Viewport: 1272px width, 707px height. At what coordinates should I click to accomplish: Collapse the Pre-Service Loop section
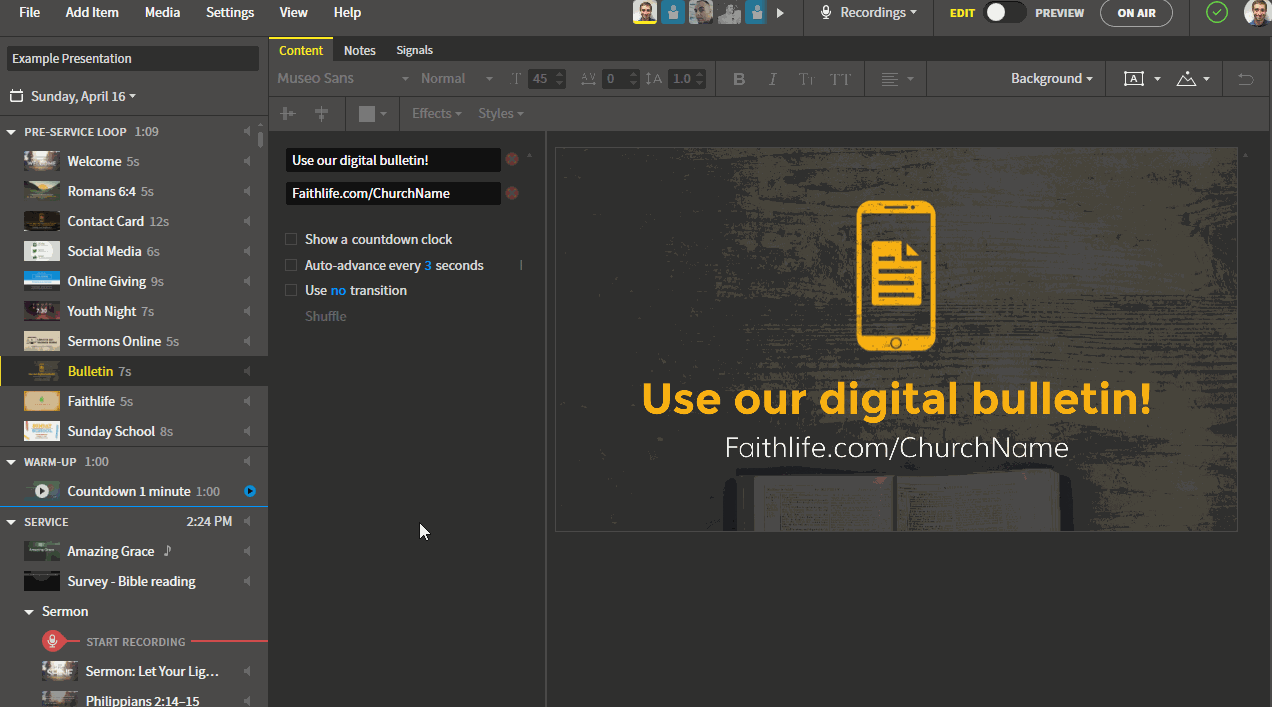click(11, 132)
